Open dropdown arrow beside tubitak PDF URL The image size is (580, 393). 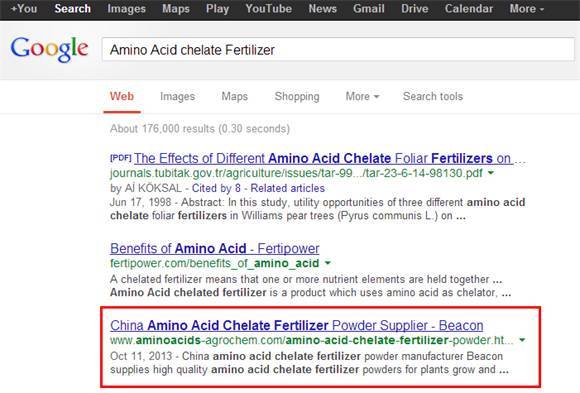coord(491,173)
